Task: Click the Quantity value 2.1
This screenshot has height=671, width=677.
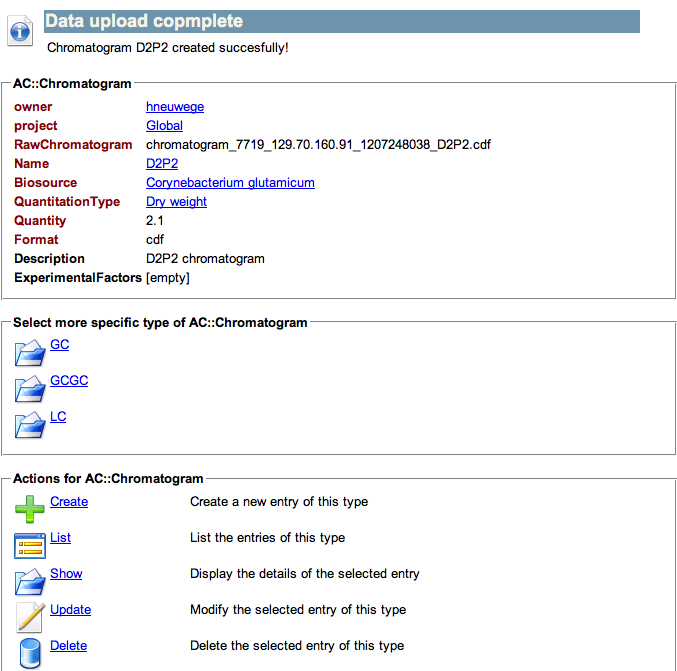Action: pos(155,221)
